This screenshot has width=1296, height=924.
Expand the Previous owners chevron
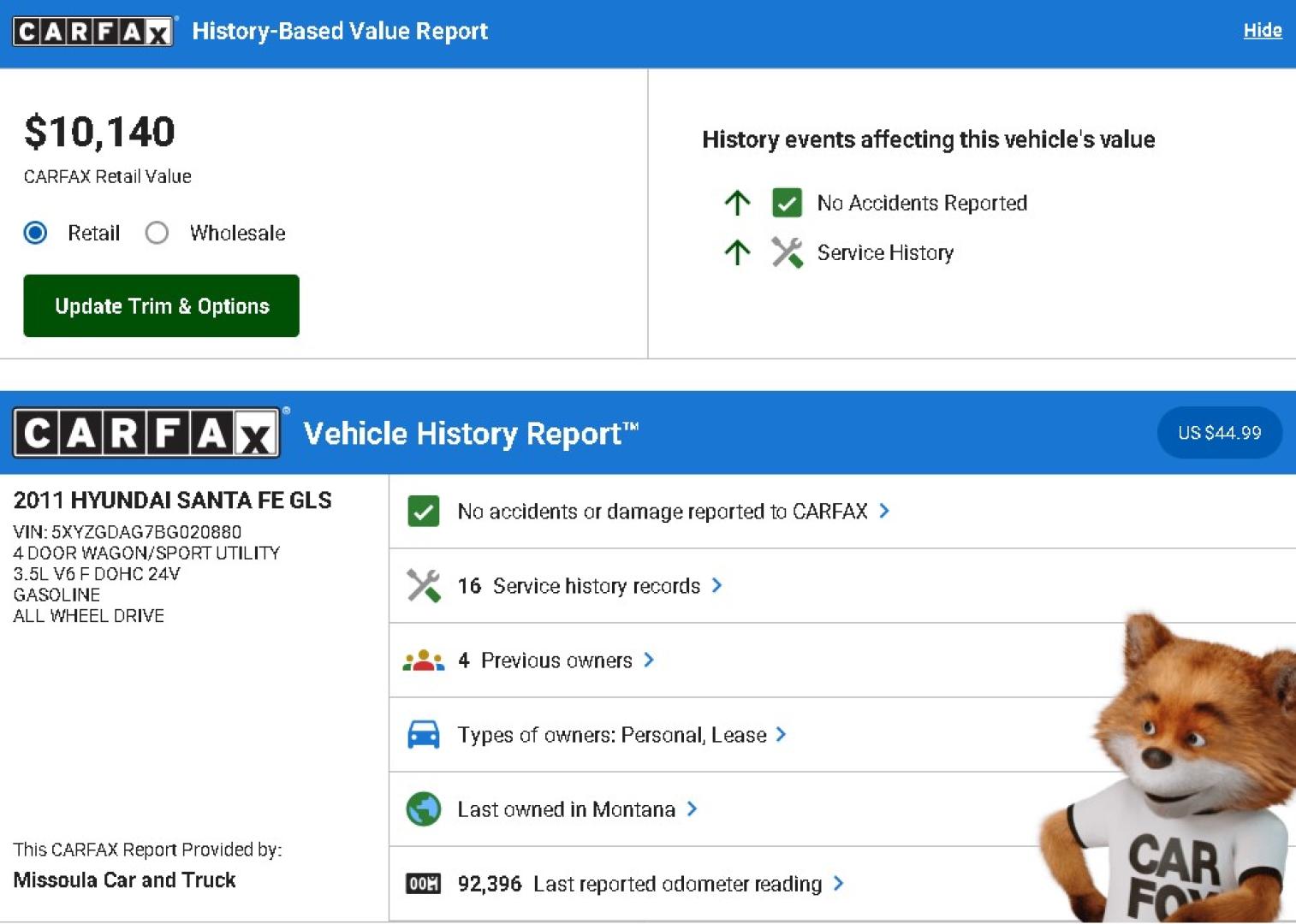pyautogui.click(x=649, y=660)
